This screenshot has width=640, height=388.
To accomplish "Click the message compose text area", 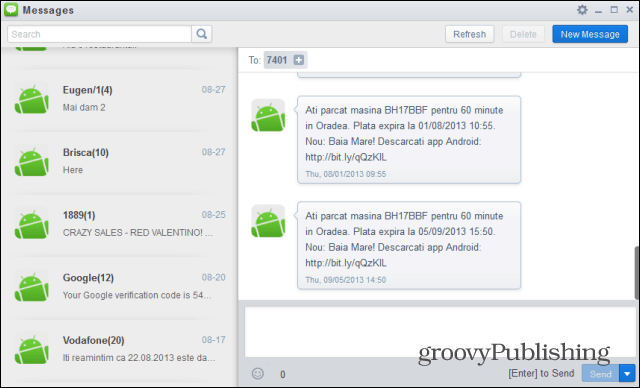I will click(440, 332).
